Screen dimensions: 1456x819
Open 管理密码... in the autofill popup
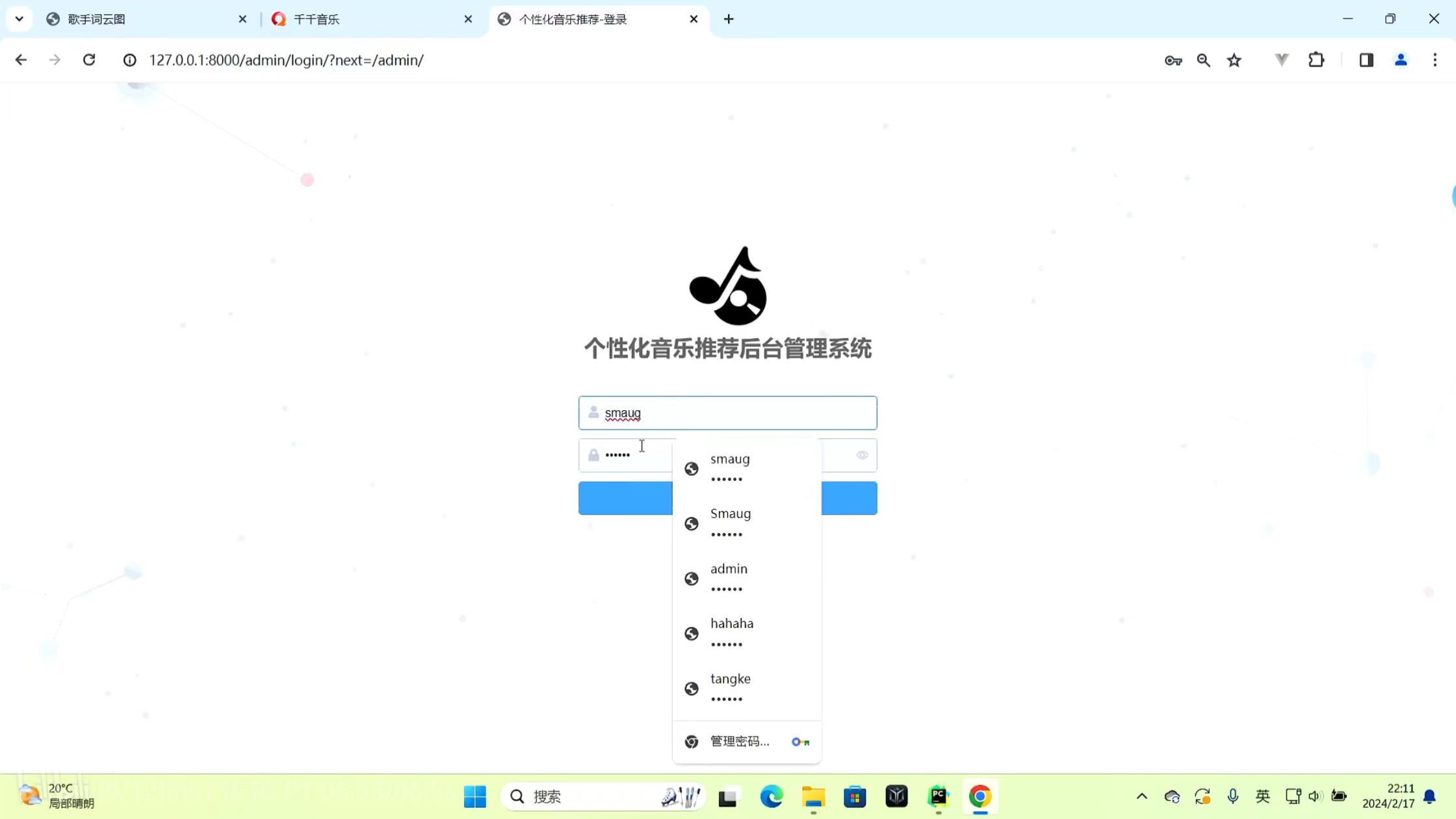pyautogui.click(x=747, y=742)
